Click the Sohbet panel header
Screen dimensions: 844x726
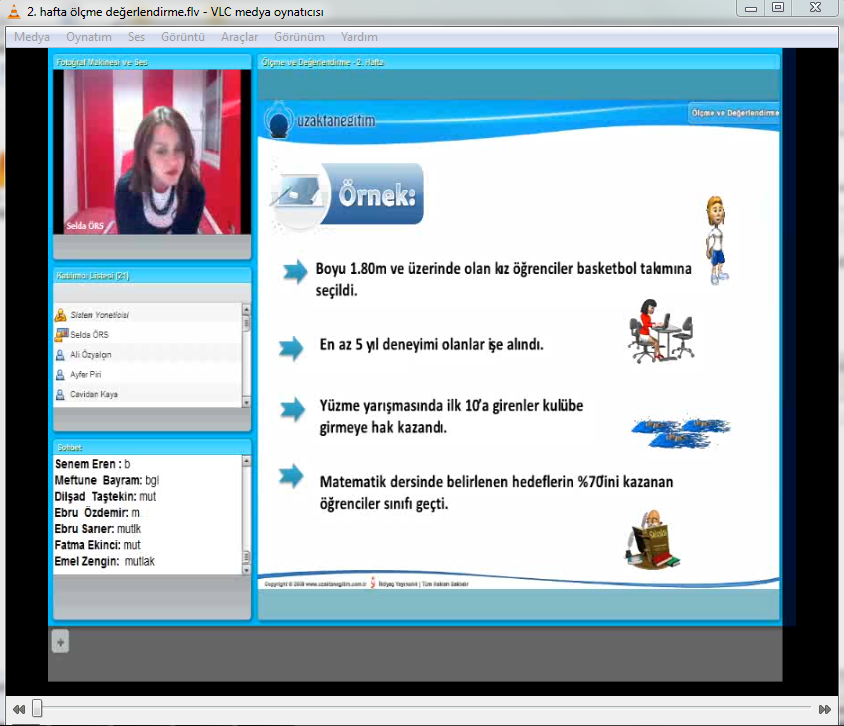pos(152,447)
